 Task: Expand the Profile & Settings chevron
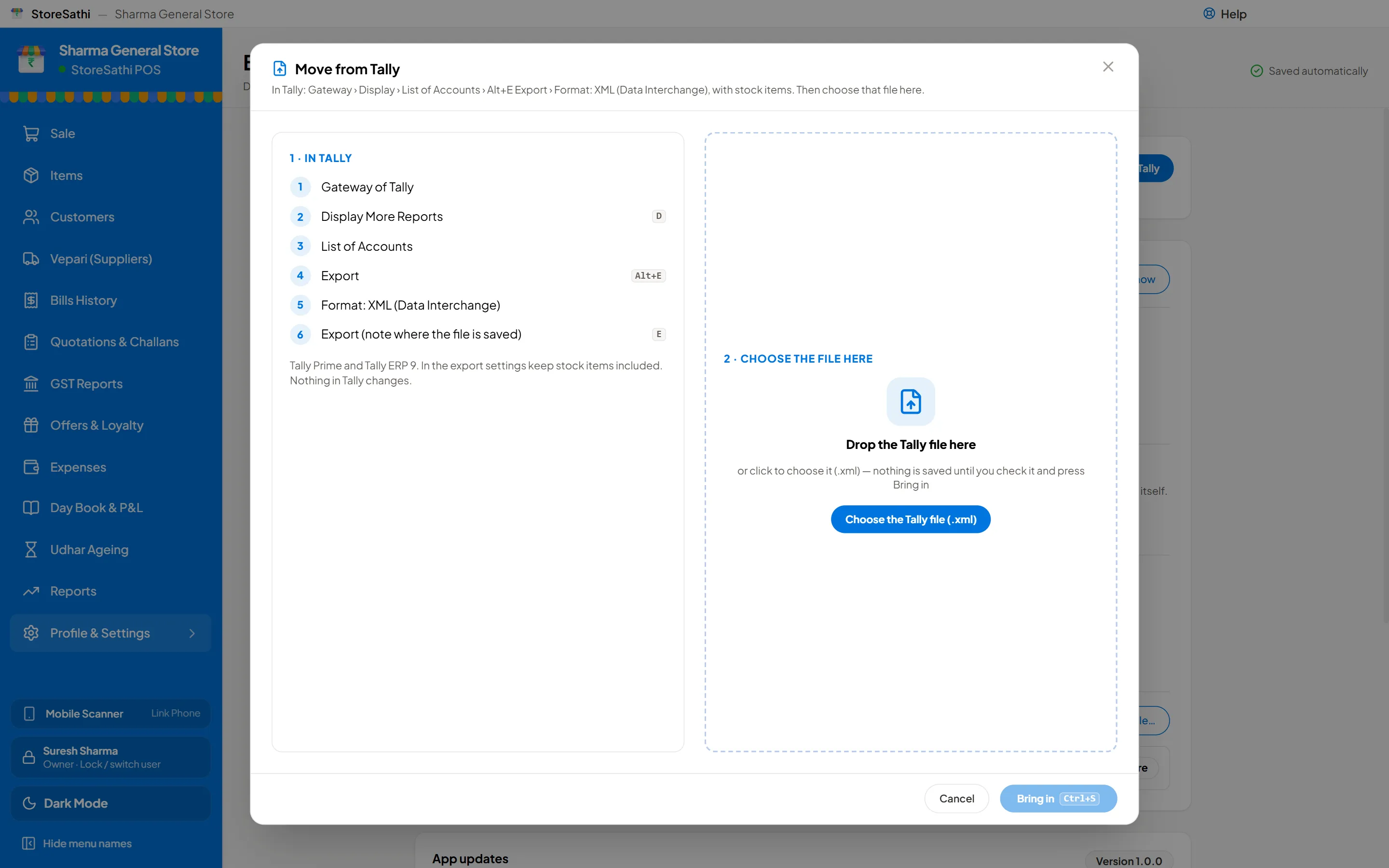[x=192, y=633]
